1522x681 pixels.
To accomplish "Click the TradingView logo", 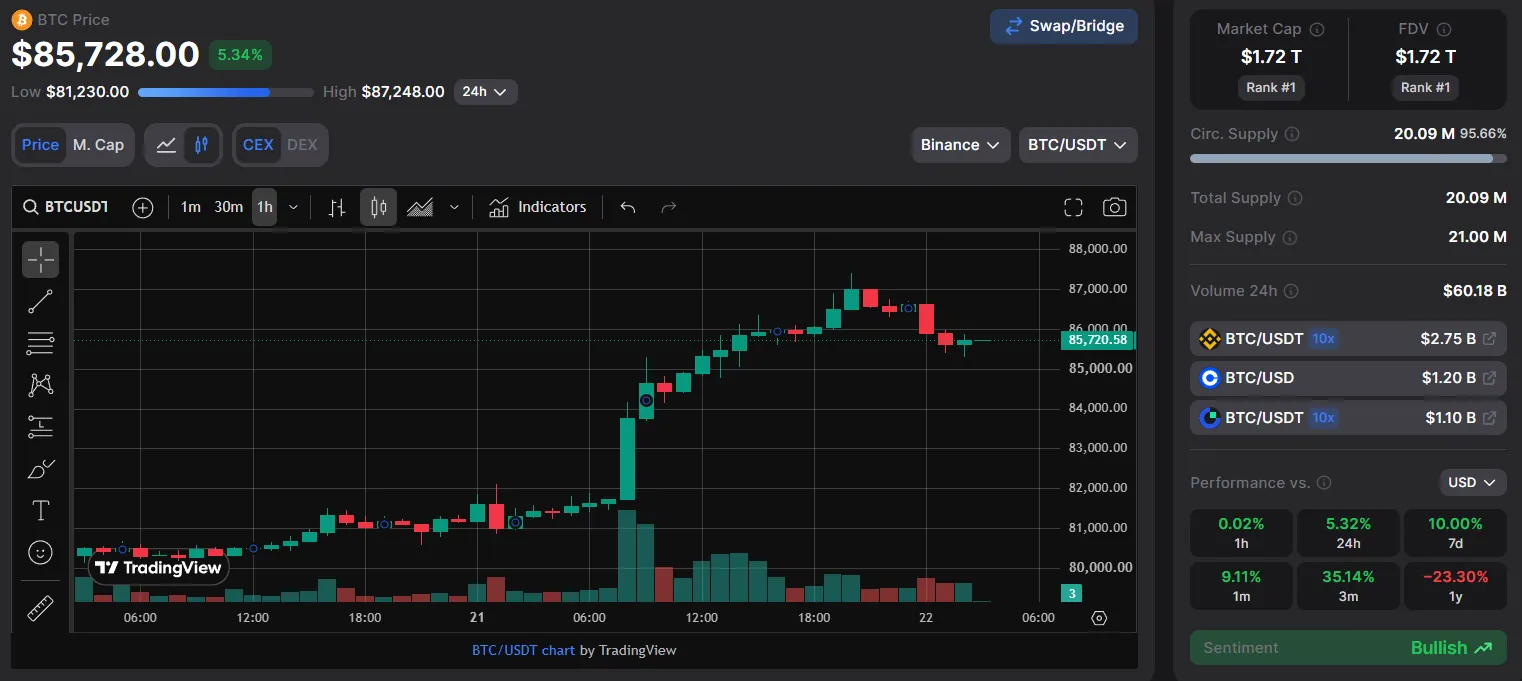I will (159, 568).
